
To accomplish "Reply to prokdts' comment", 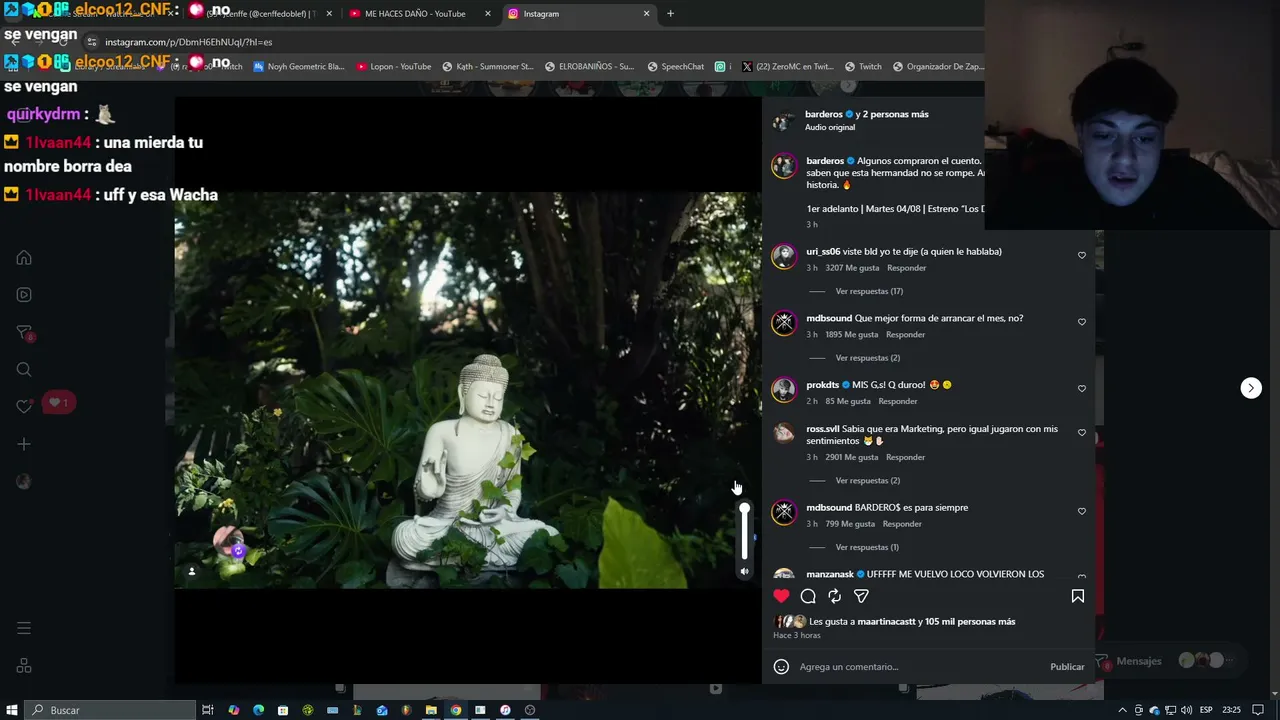I will [897, 402].
